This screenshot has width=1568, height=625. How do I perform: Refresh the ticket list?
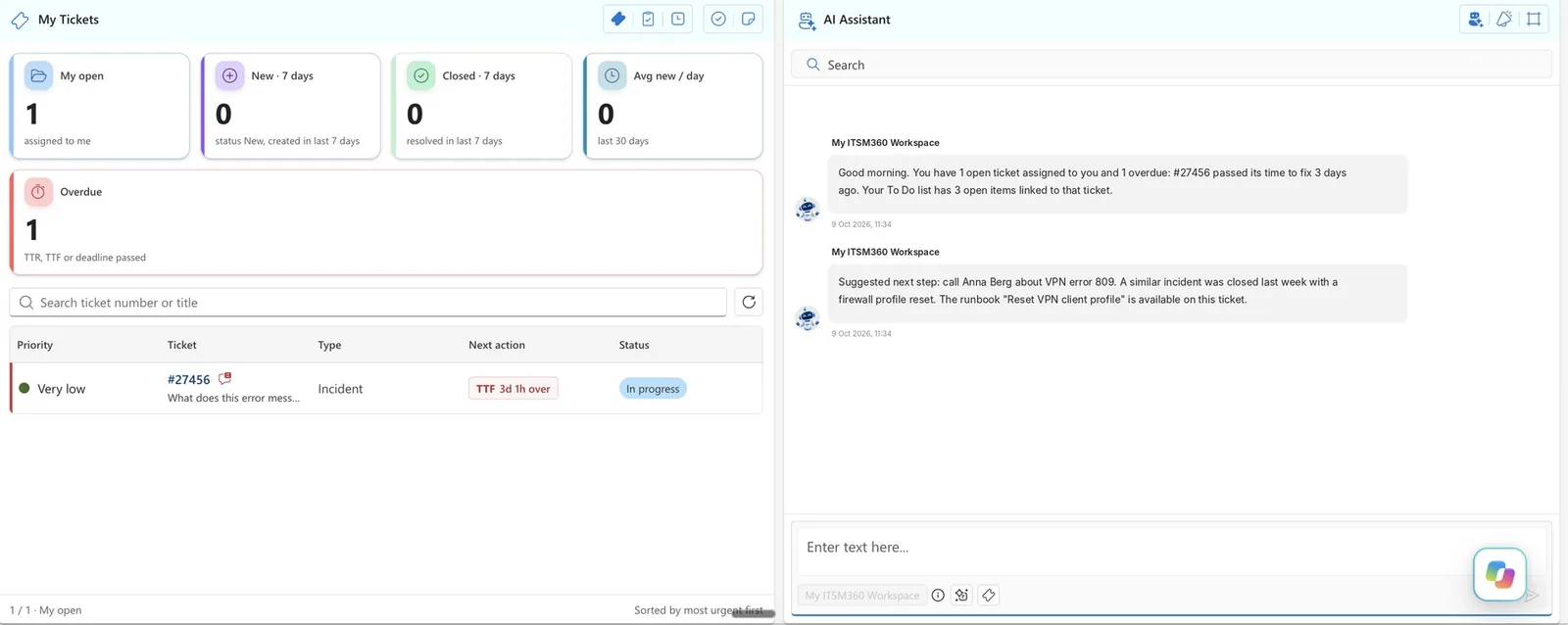pos(749,302)
